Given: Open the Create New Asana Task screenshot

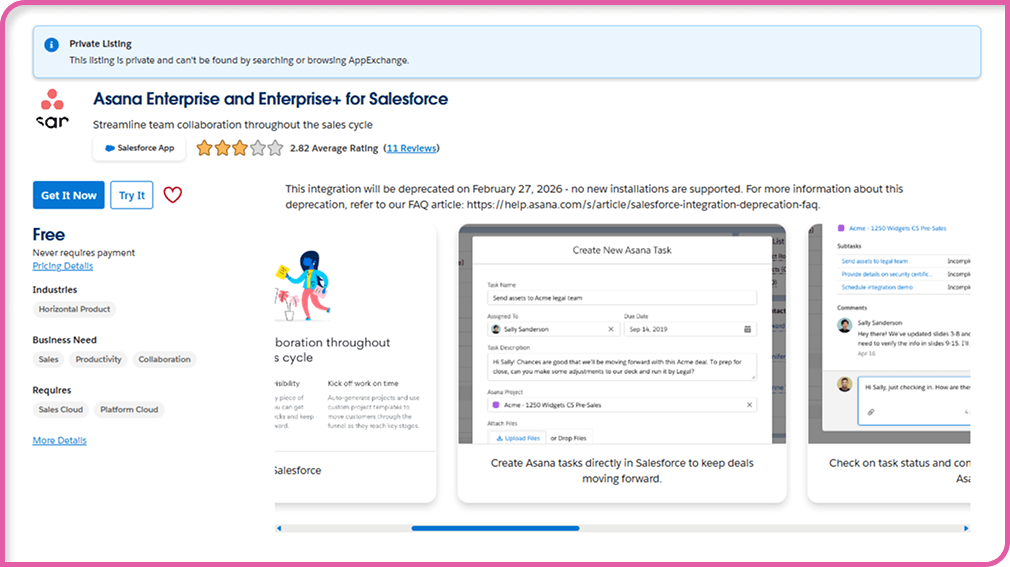Looking at the screenshot, I should click(x=622, y=340).
